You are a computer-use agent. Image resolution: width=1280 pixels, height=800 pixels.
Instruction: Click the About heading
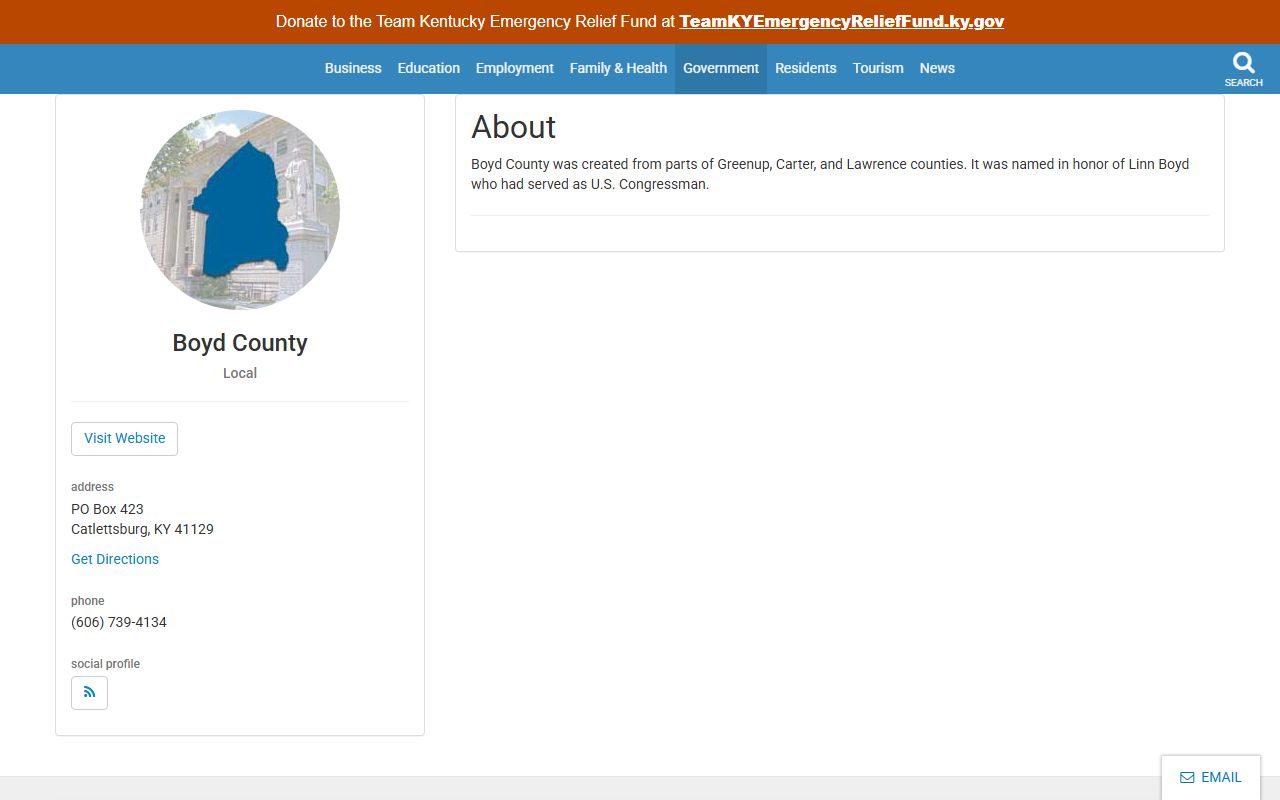(513, 127)
